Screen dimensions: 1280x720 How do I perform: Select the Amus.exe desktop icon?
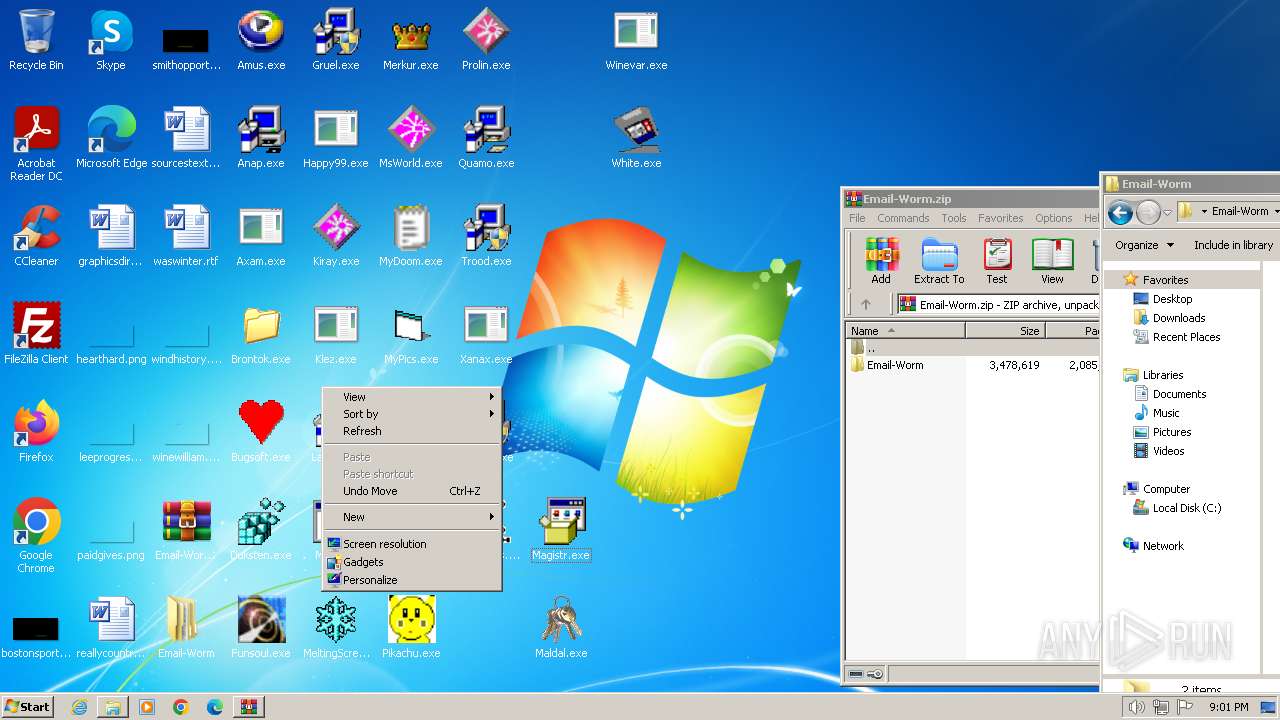click(261, 40)
